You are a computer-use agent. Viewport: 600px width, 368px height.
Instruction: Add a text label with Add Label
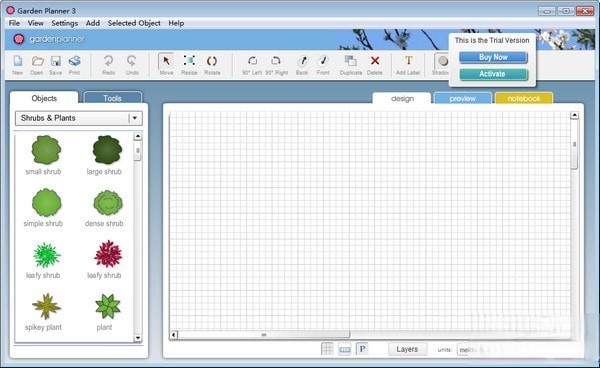(409, 60)
